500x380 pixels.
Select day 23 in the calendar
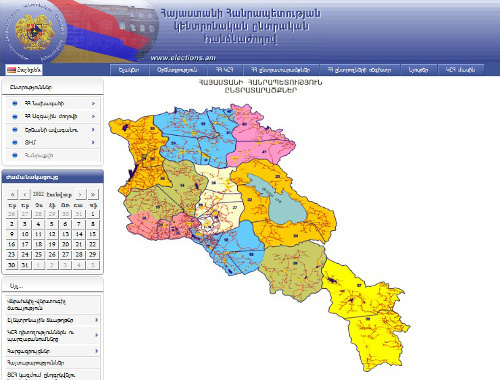pos(12,254)
